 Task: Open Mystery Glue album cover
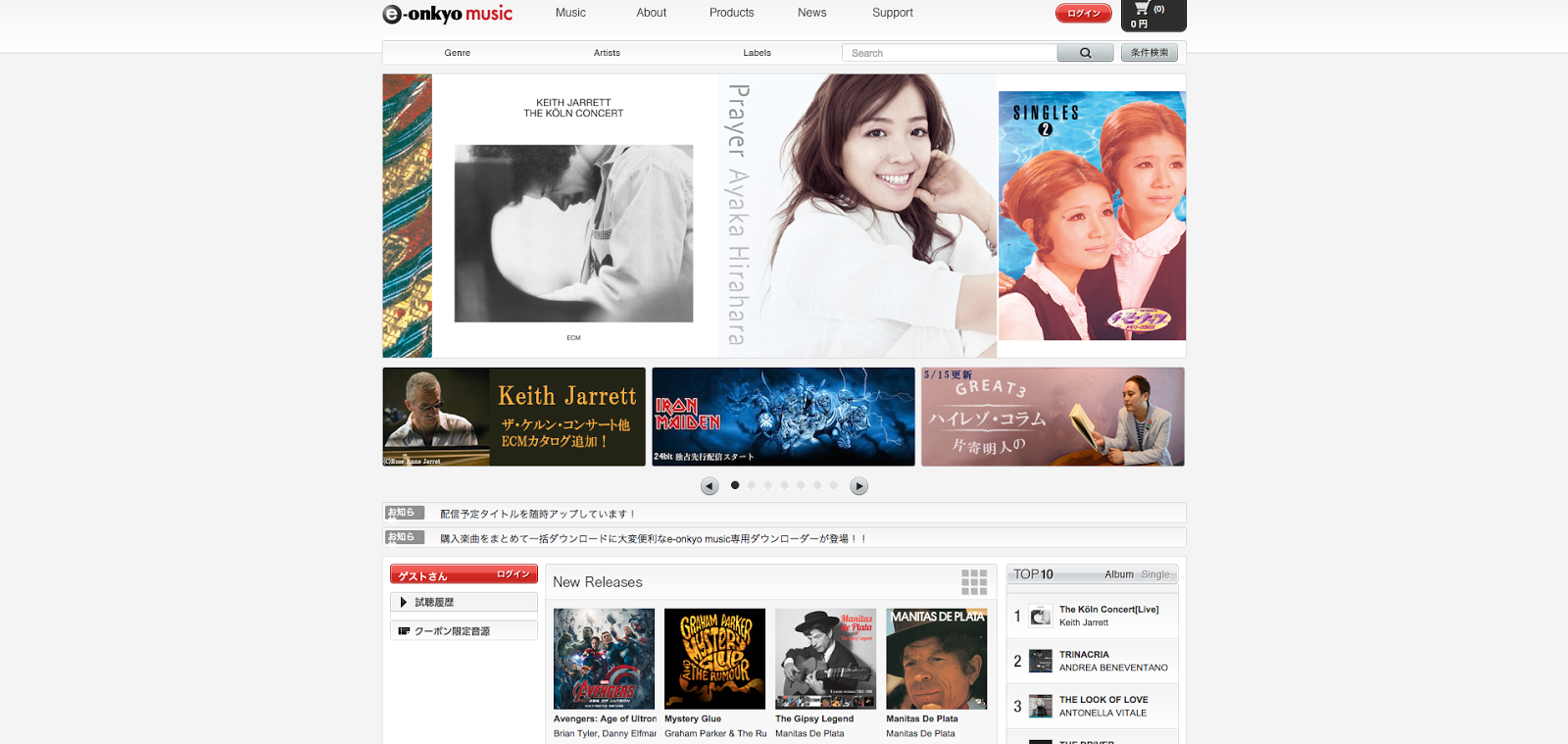(714, 659)
